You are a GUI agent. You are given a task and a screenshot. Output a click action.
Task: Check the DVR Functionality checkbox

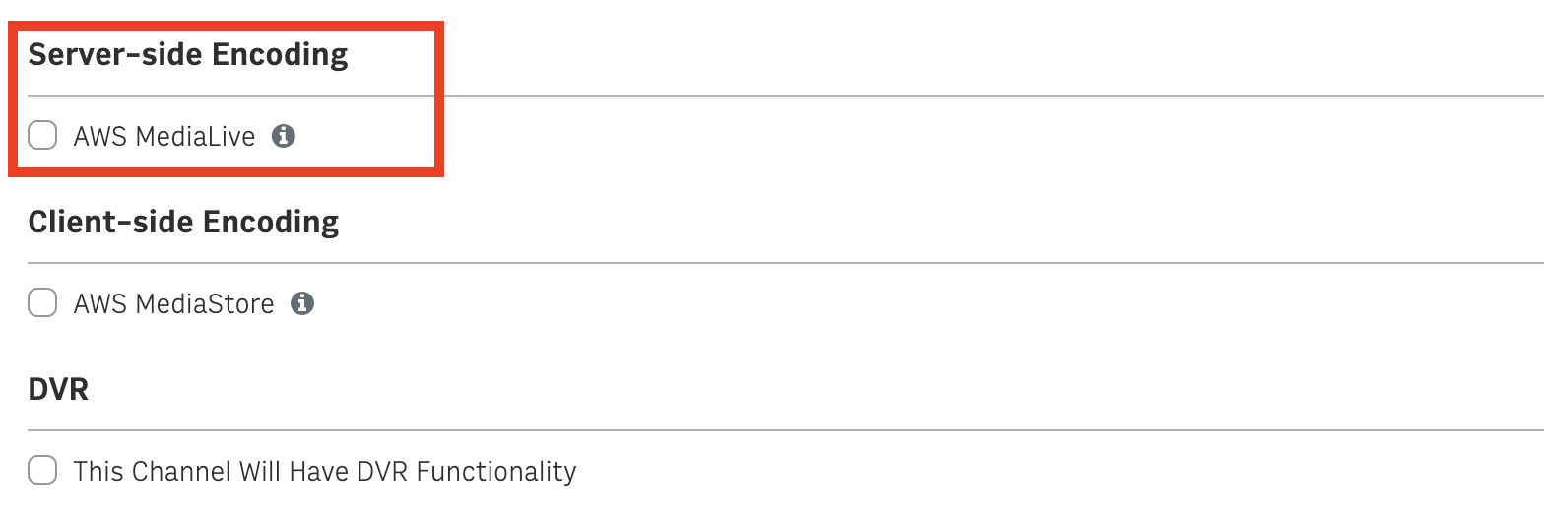pos(42,470)
